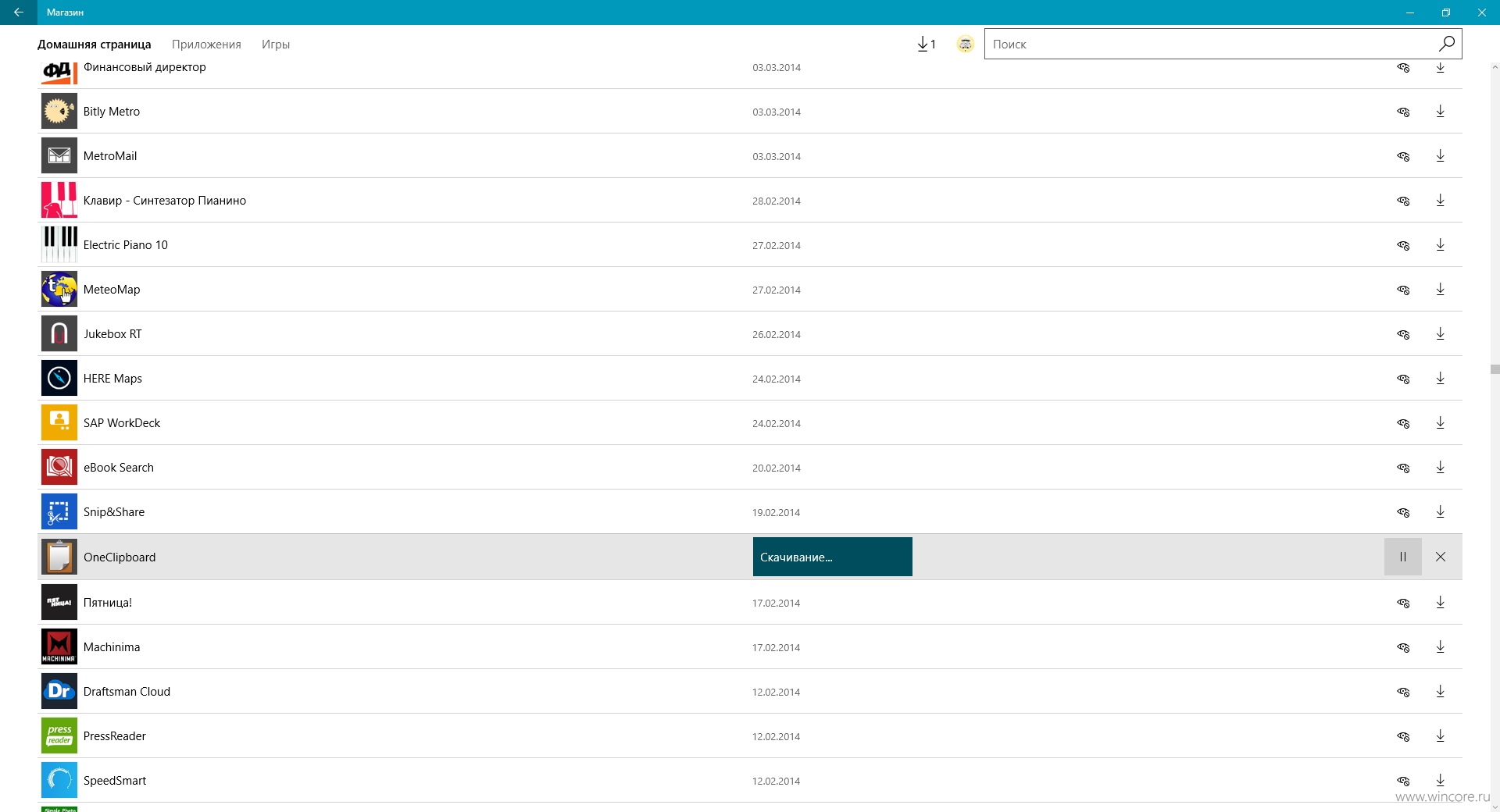Download SpeedSmart app
Image resolution: width=1500 pixels, height=812 pixels.
(1440, 781)
